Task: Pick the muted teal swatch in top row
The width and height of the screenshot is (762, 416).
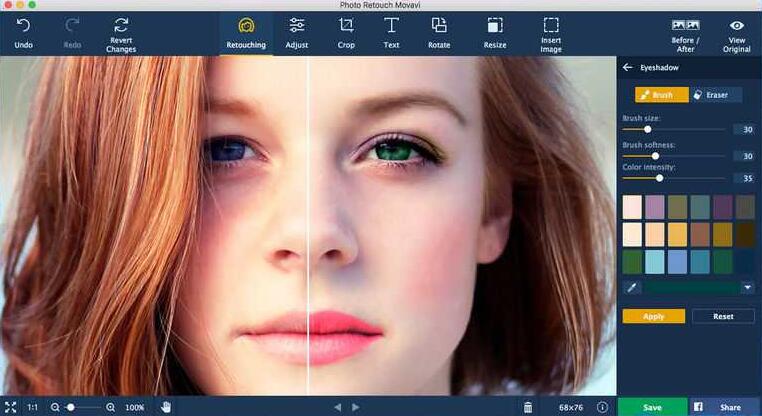Action: click(700, 207)
